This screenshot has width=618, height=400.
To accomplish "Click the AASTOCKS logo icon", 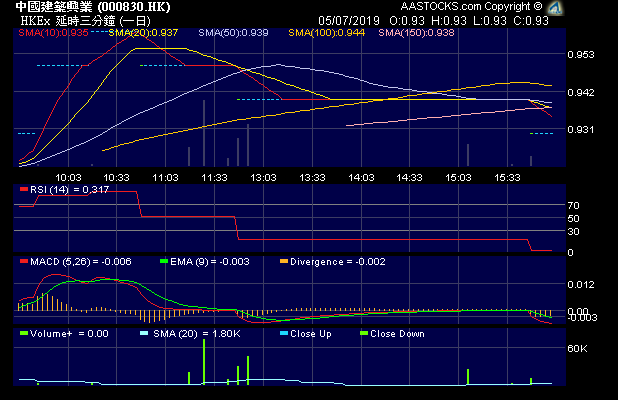I will point(555,7).
